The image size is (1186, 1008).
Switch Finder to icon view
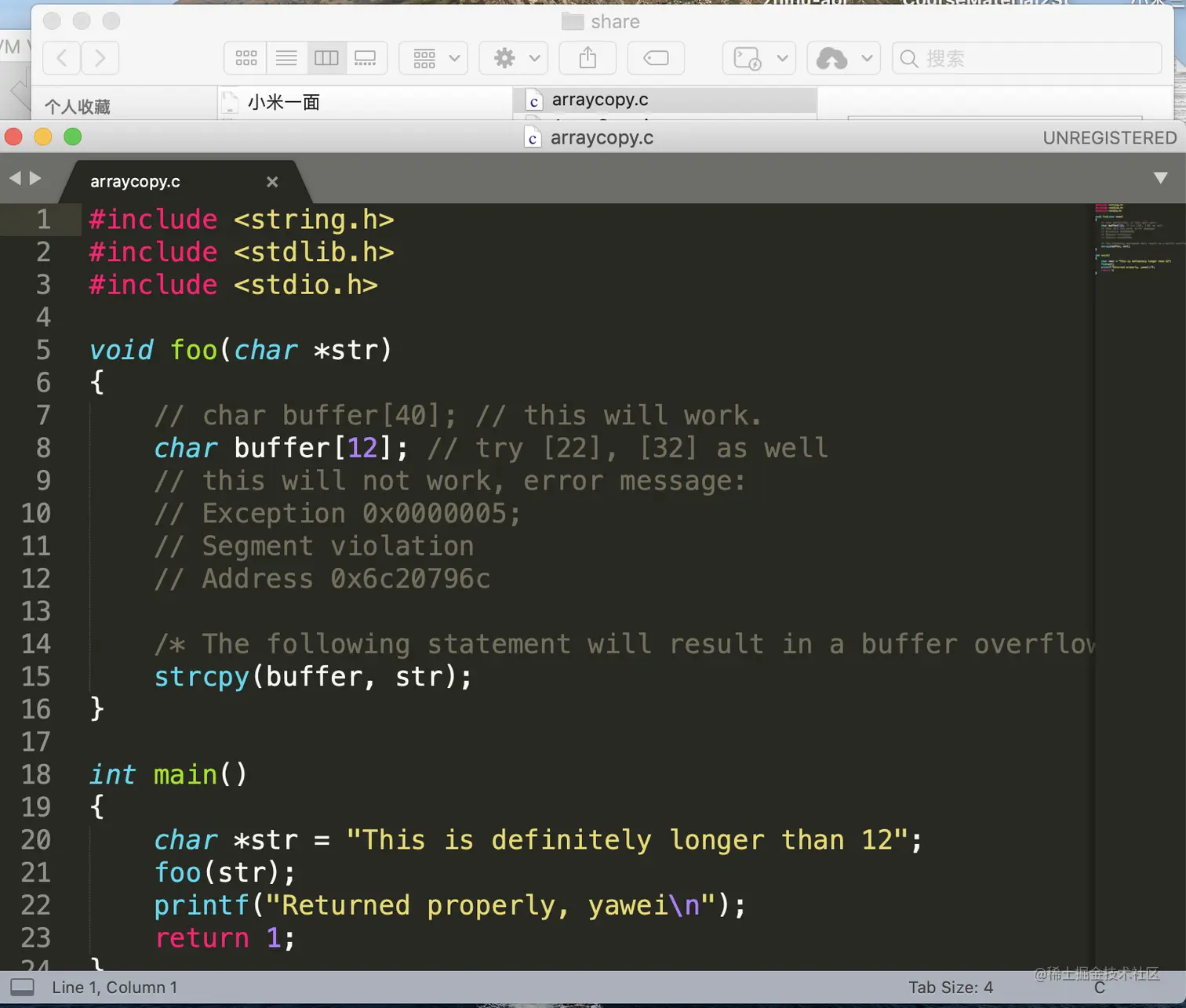click(246, 58)
